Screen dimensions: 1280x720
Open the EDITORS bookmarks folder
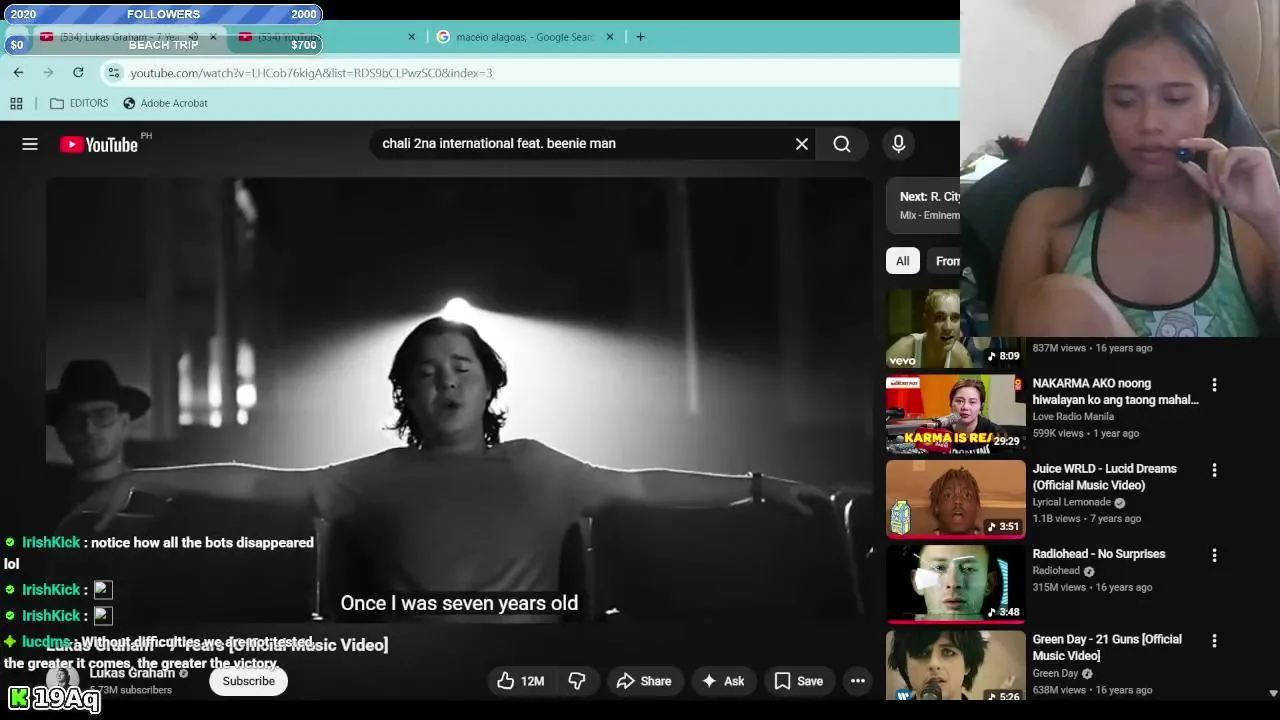pyautogui.click(x=79, y=103)
